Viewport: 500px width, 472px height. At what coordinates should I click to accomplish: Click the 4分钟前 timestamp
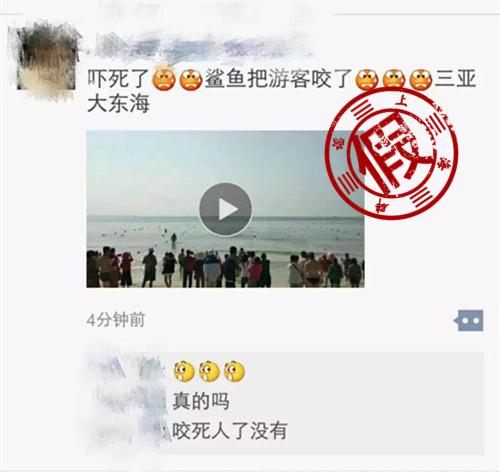point(116,320)
